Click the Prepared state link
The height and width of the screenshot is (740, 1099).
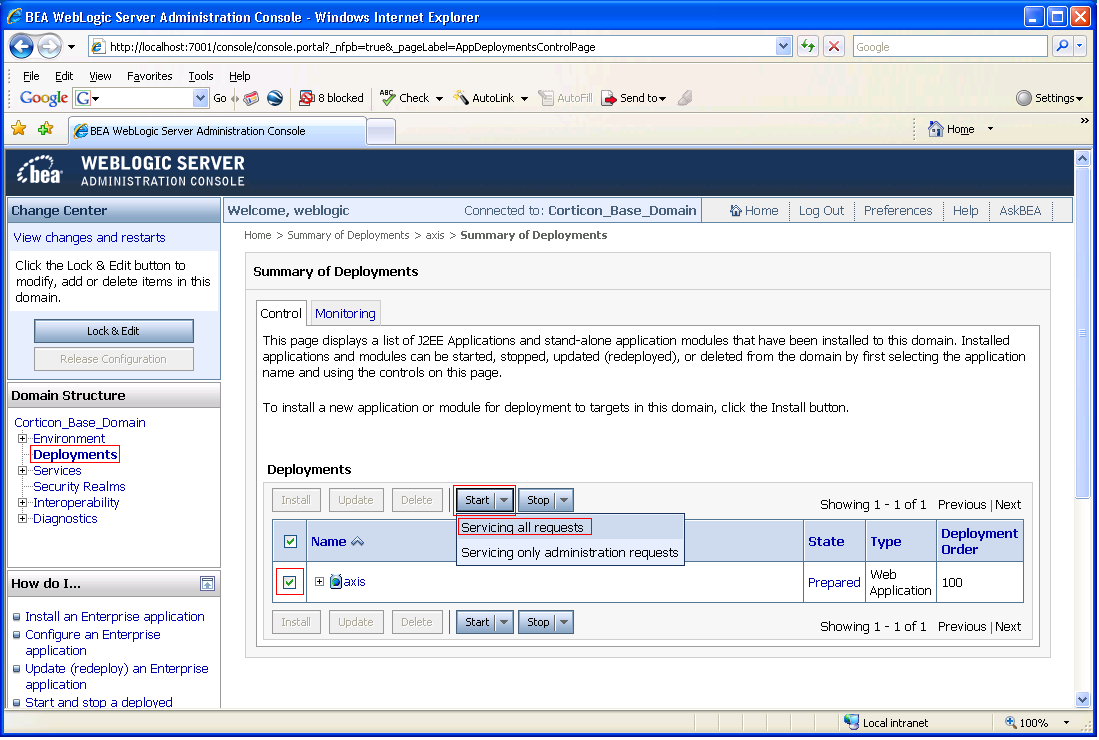[x=834, y=582]
